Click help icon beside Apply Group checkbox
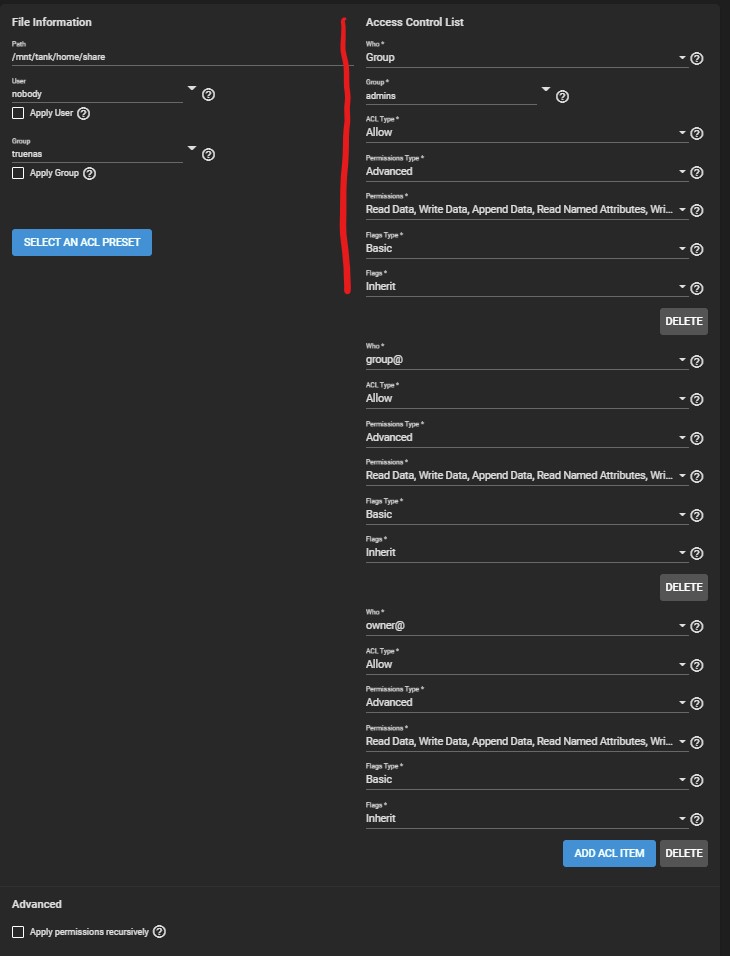The image size is (730, 956). click(90, 173)
